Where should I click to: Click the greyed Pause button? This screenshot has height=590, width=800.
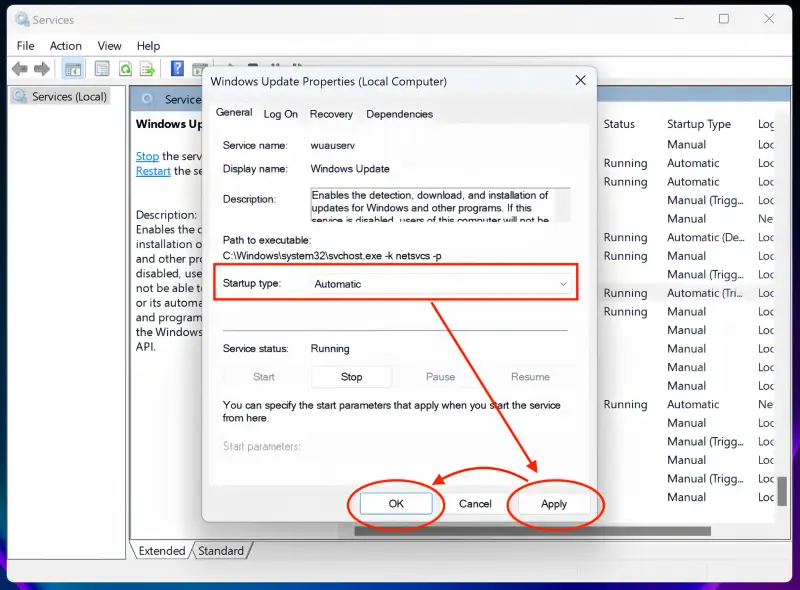[440, 377]
